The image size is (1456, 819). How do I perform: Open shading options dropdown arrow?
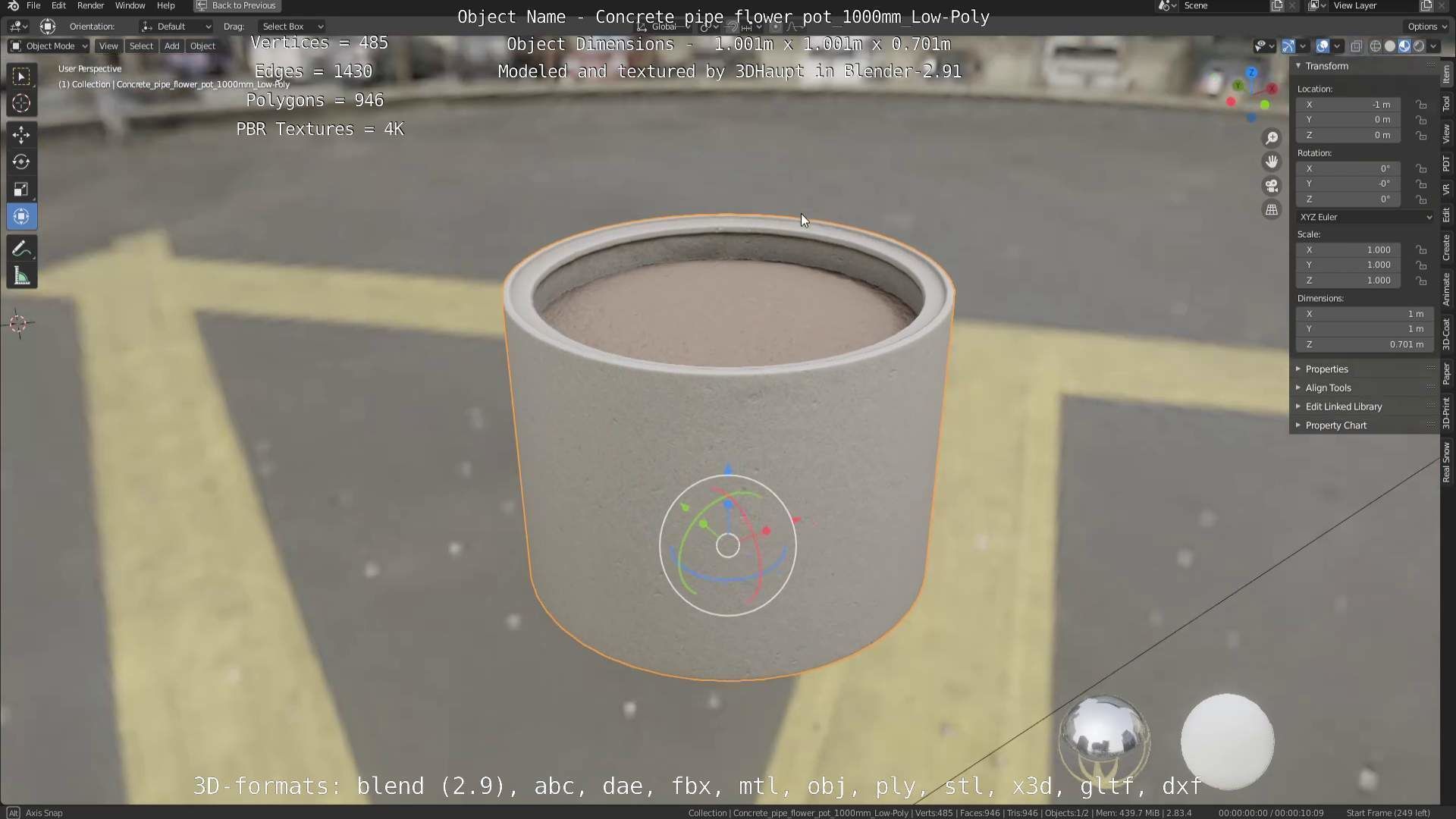point(1433,46)
